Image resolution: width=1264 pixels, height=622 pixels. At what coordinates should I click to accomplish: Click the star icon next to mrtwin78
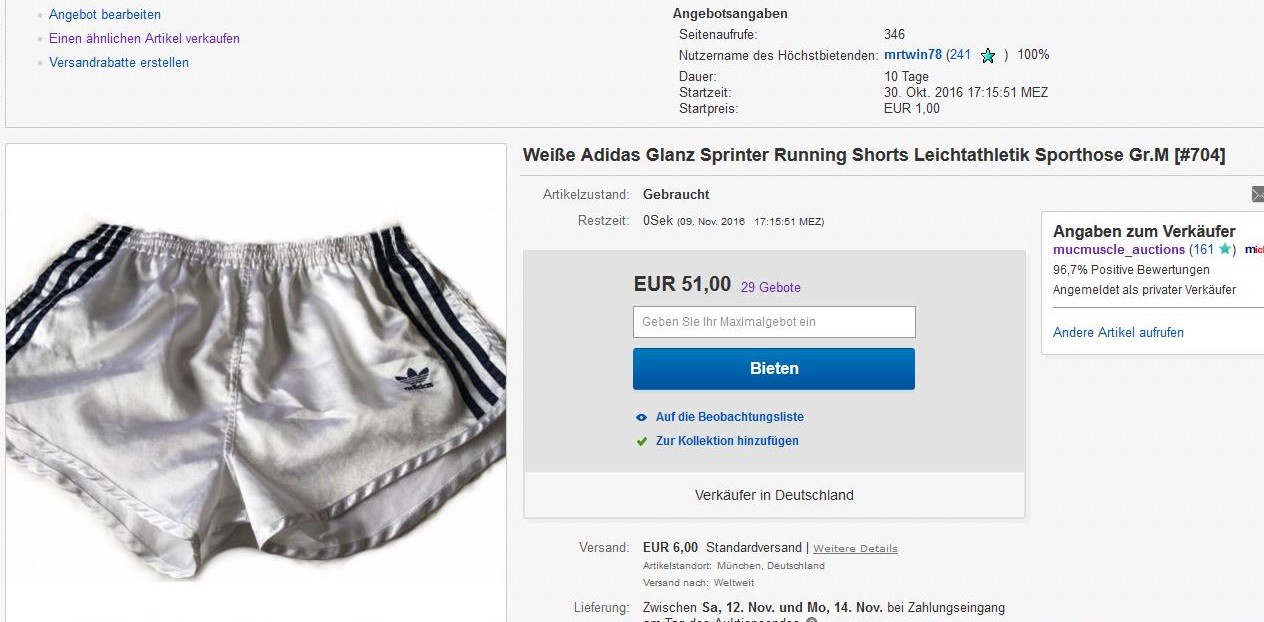pos(988,56)
